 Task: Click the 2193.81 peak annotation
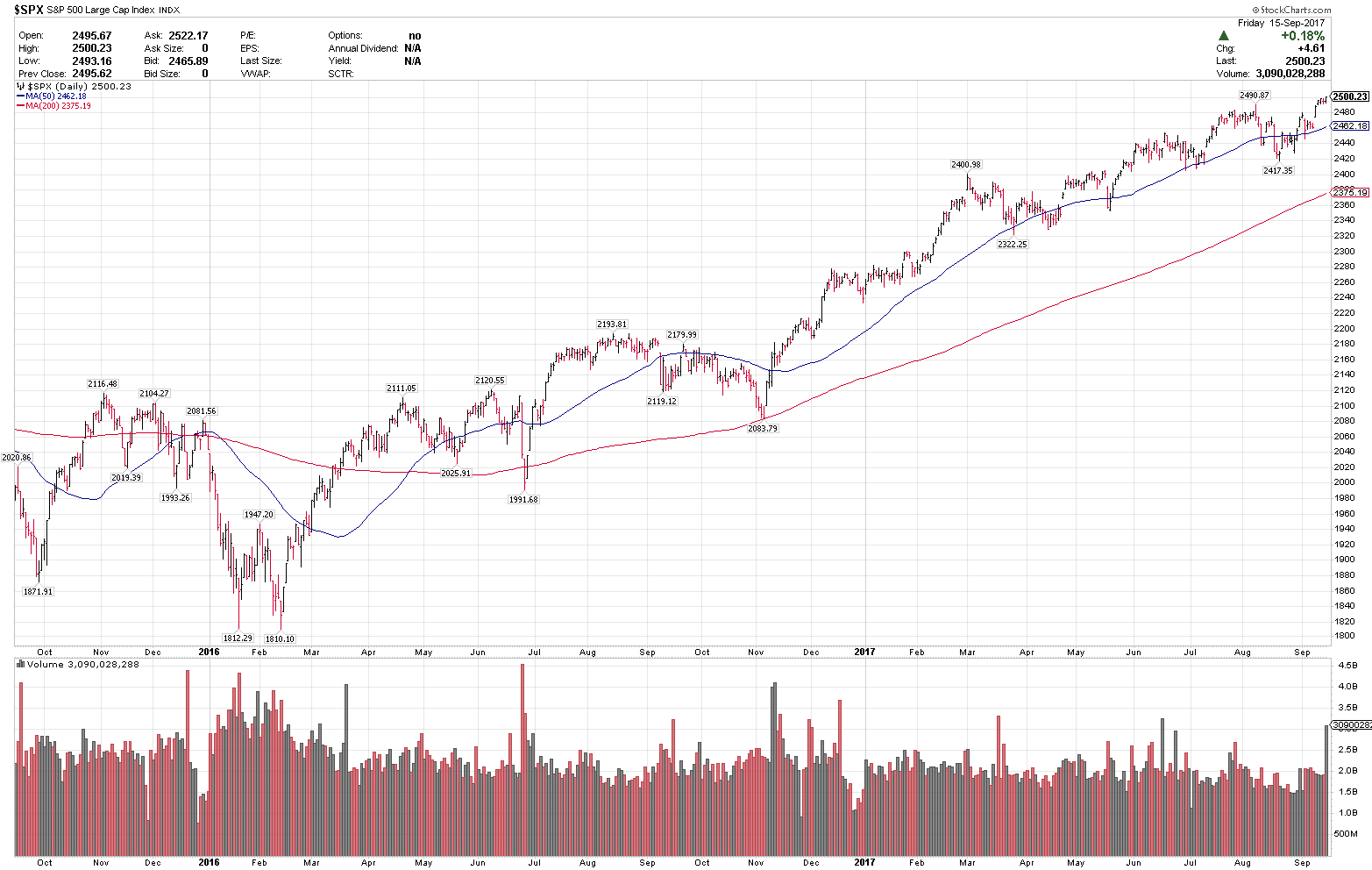click(x=612, y=324)
